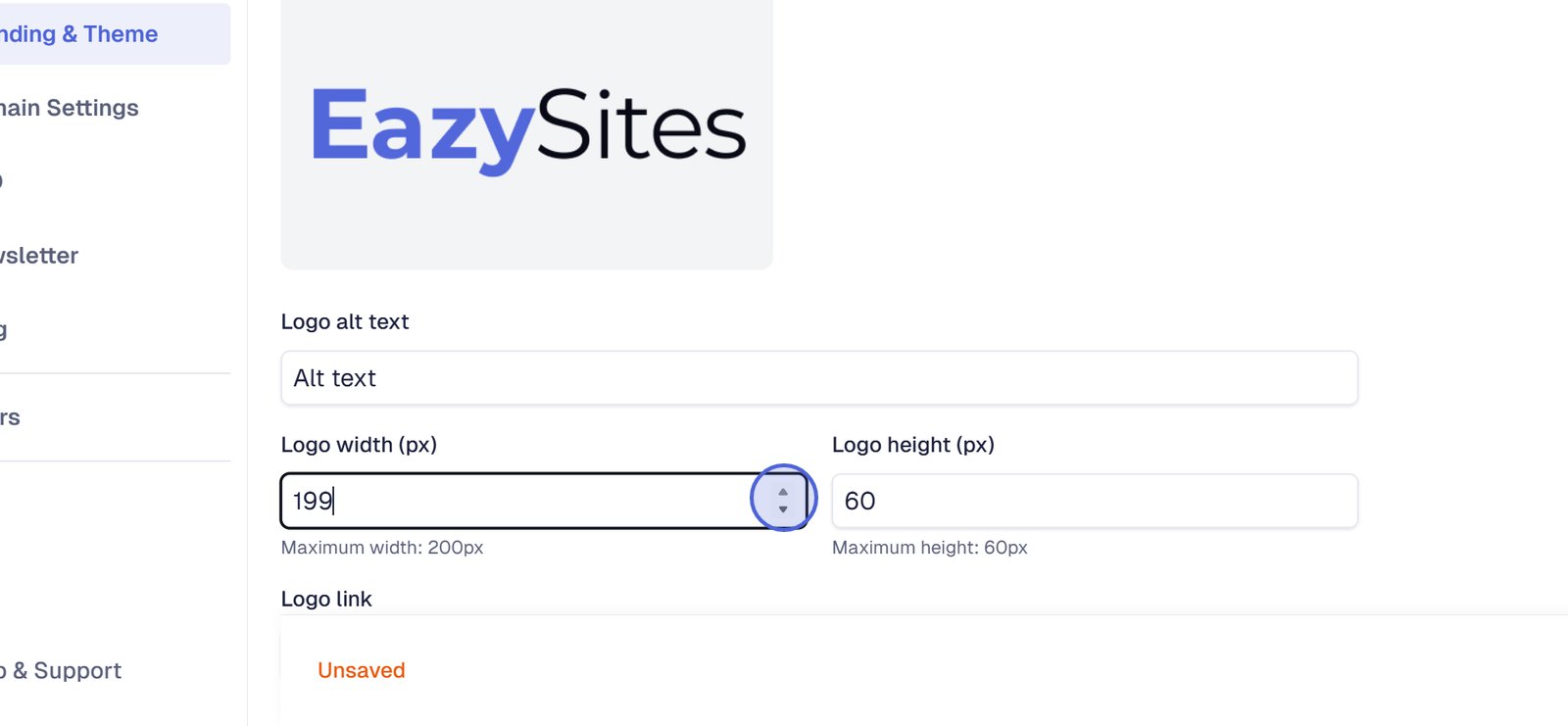Click the "Logo link" label
Image resolution: width=1568 pixels, height=726 pixels.
(326, 599)
